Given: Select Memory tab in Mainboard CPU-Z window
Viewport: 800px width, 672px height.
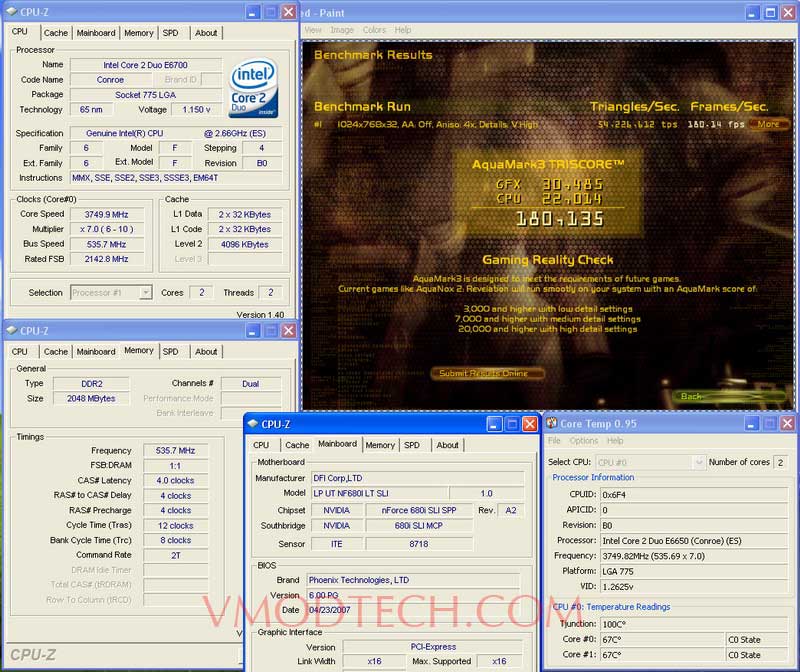Looking at the screenshot, I should click(380, 445).
